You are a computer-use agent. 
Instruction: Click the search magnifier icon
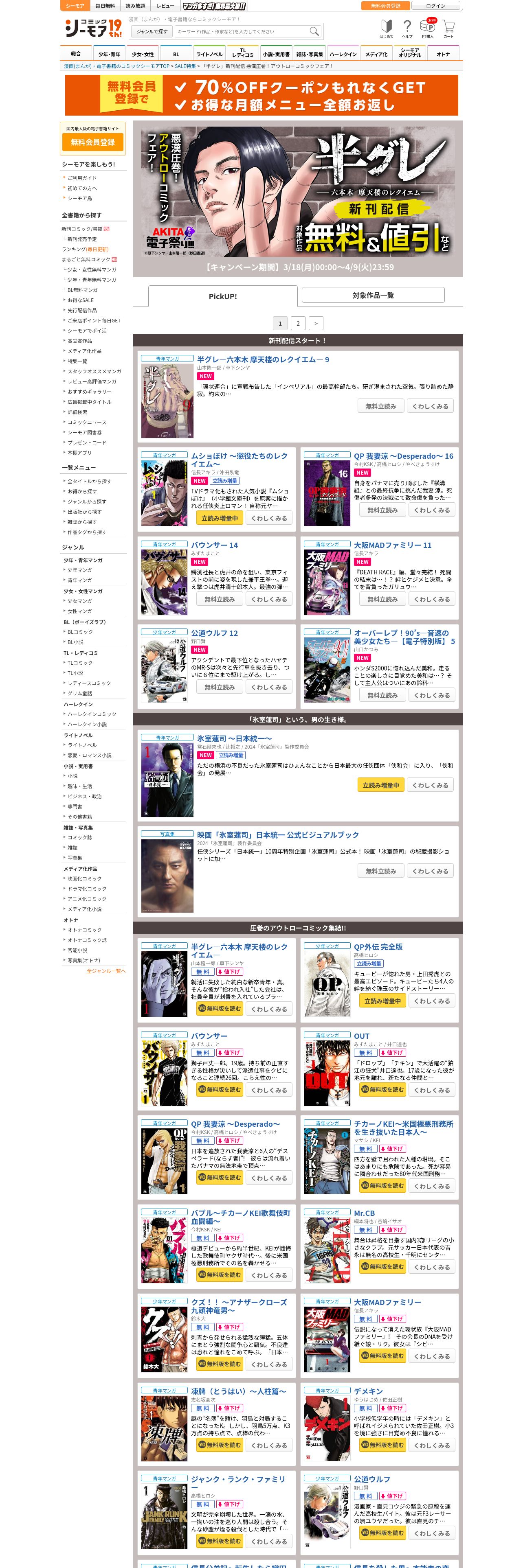click(314, 31)
